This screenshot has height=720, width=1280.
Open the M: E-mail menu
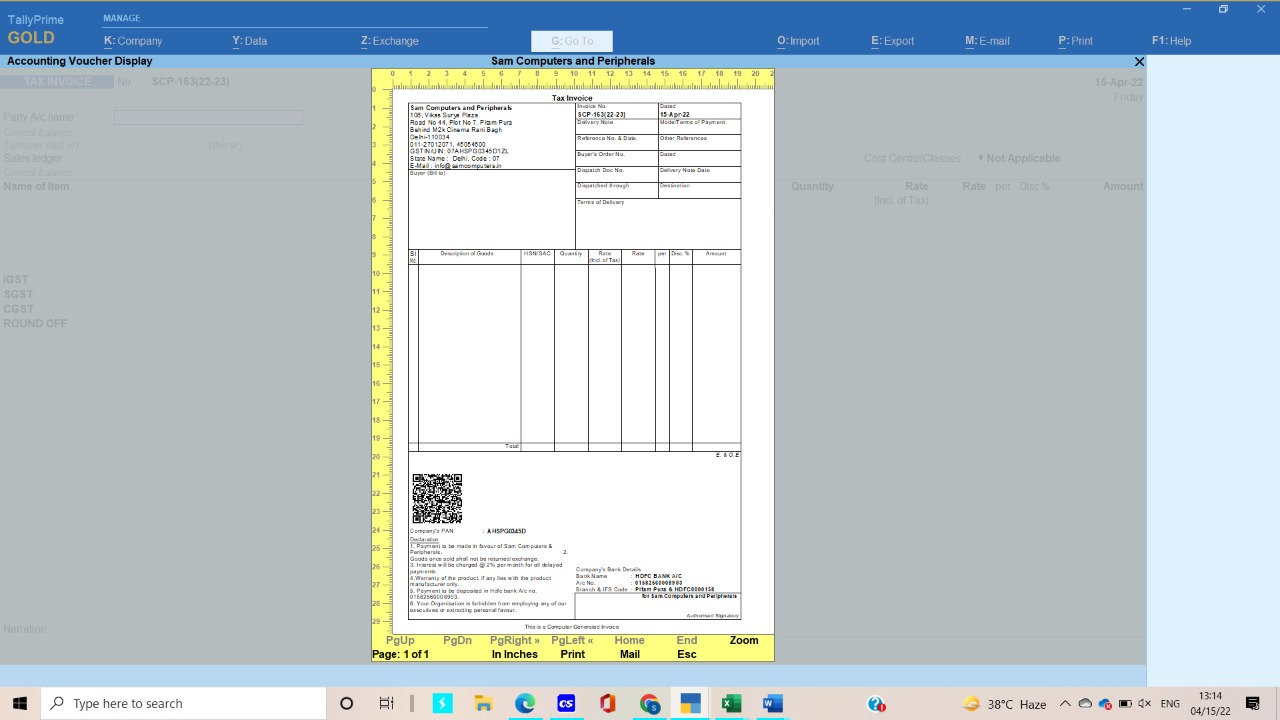(987, 41)
